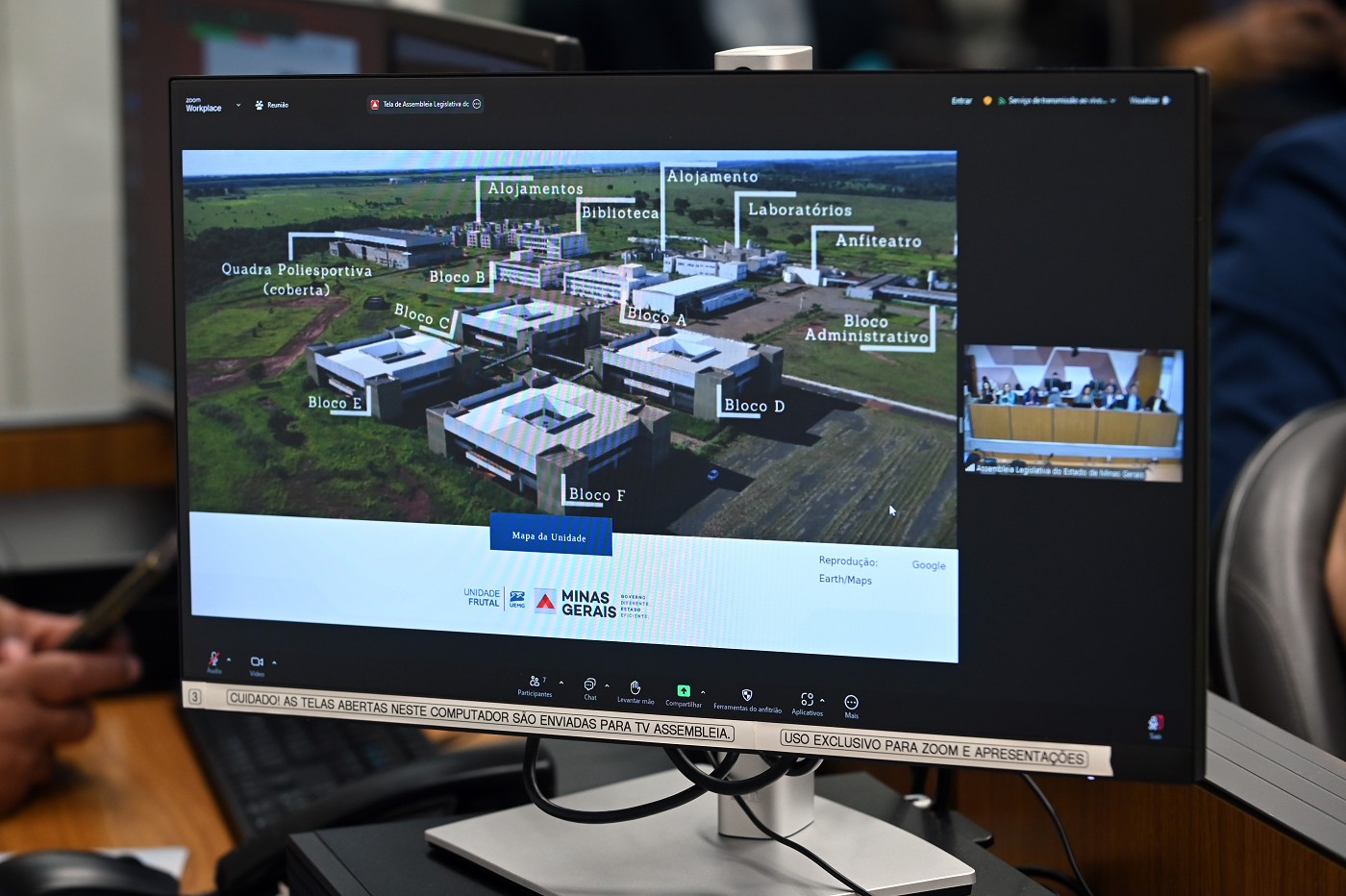Click the singular Alojamento label on the map
The width and height of the screenshot is (1346, 896).
pos(712,176)
